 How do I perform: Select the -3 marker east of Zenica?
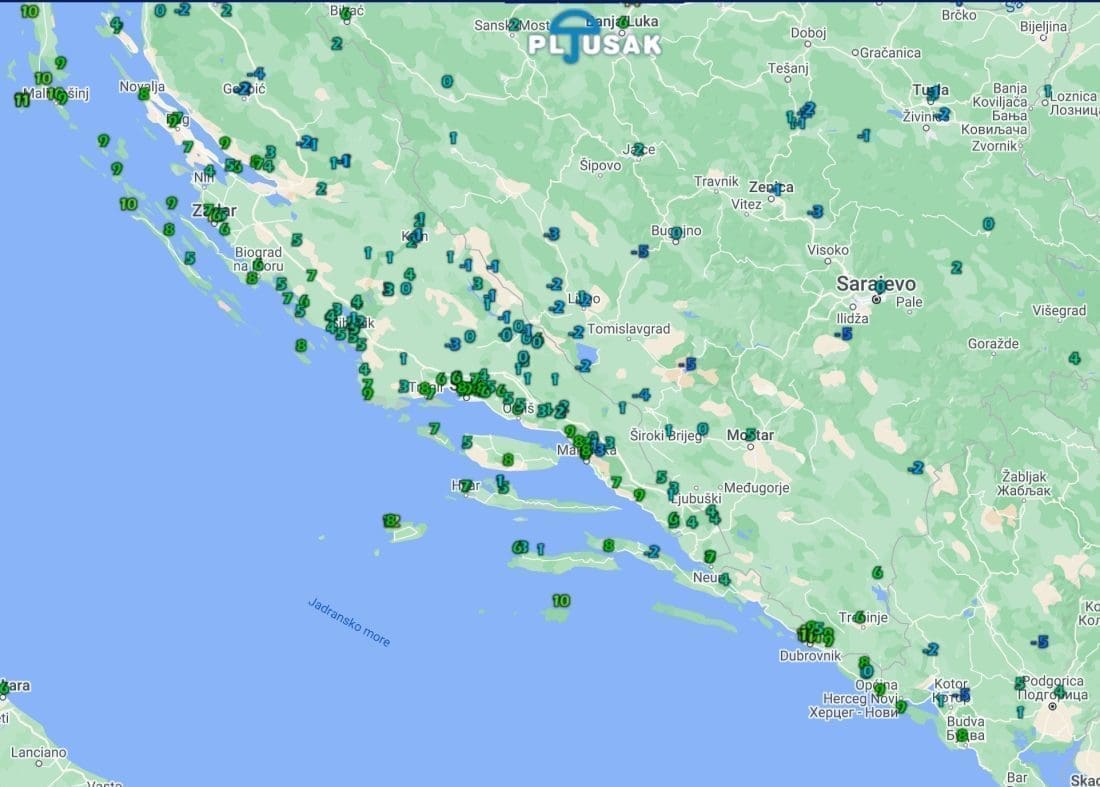(815, 211)
